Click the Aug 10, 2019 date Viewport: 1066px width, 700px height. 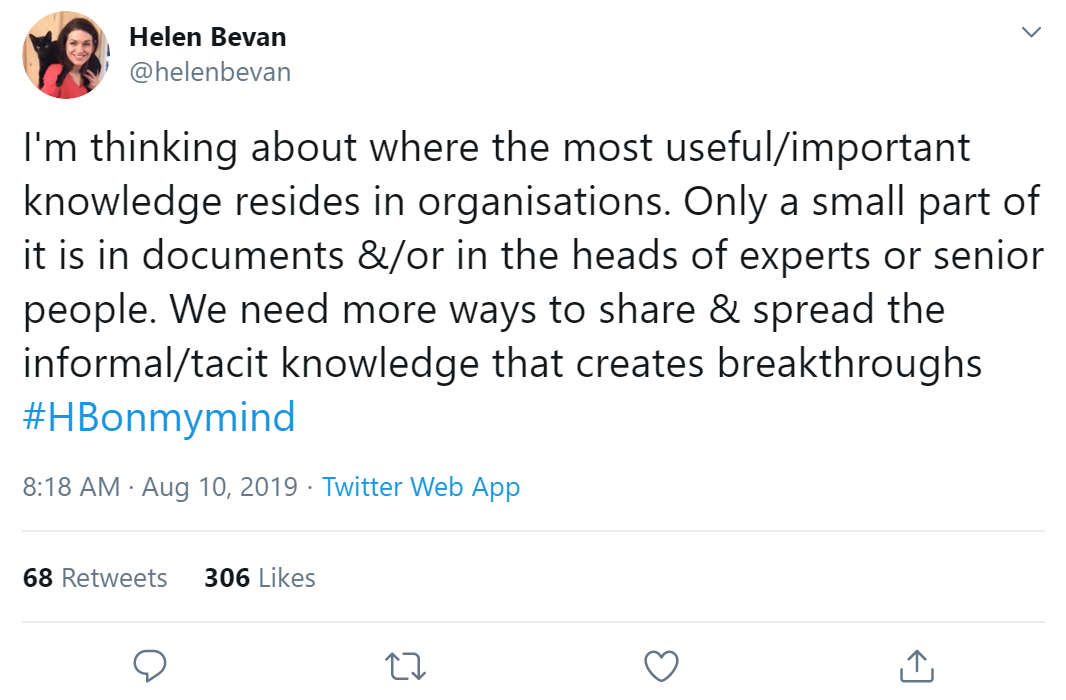tap(220, 487)
